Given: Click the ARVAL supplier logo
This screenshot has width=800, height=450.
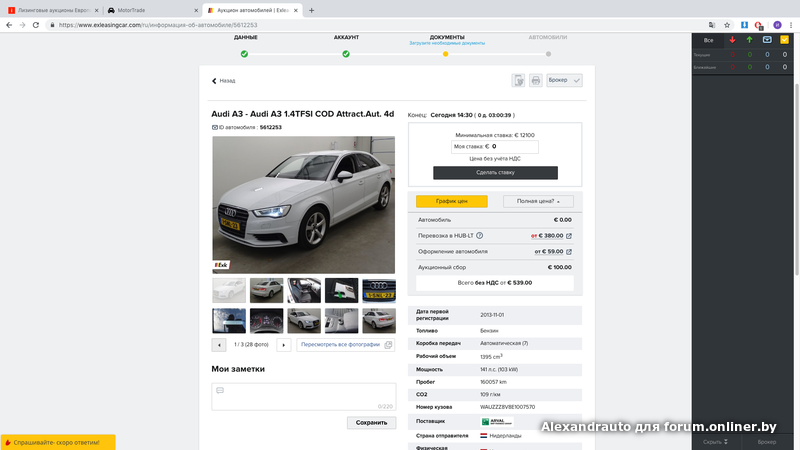Looking at the screenshot, I should pos(497,421).
